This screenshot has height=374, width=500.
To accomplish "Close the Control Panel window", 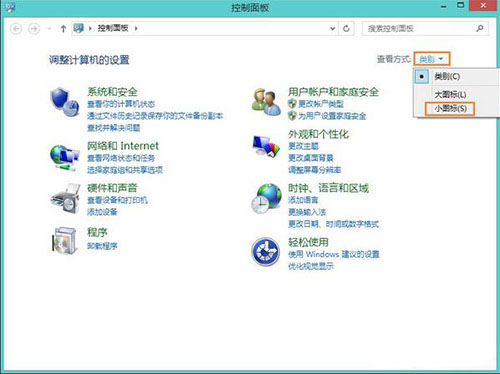I will (x=484, y=6).
